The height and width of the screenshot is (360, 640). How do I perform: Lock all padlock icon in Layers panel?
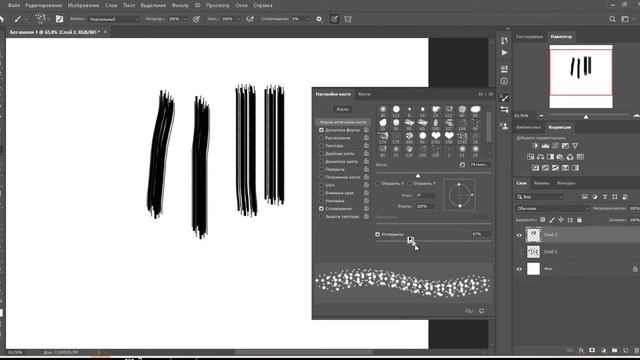coord(579,220)
